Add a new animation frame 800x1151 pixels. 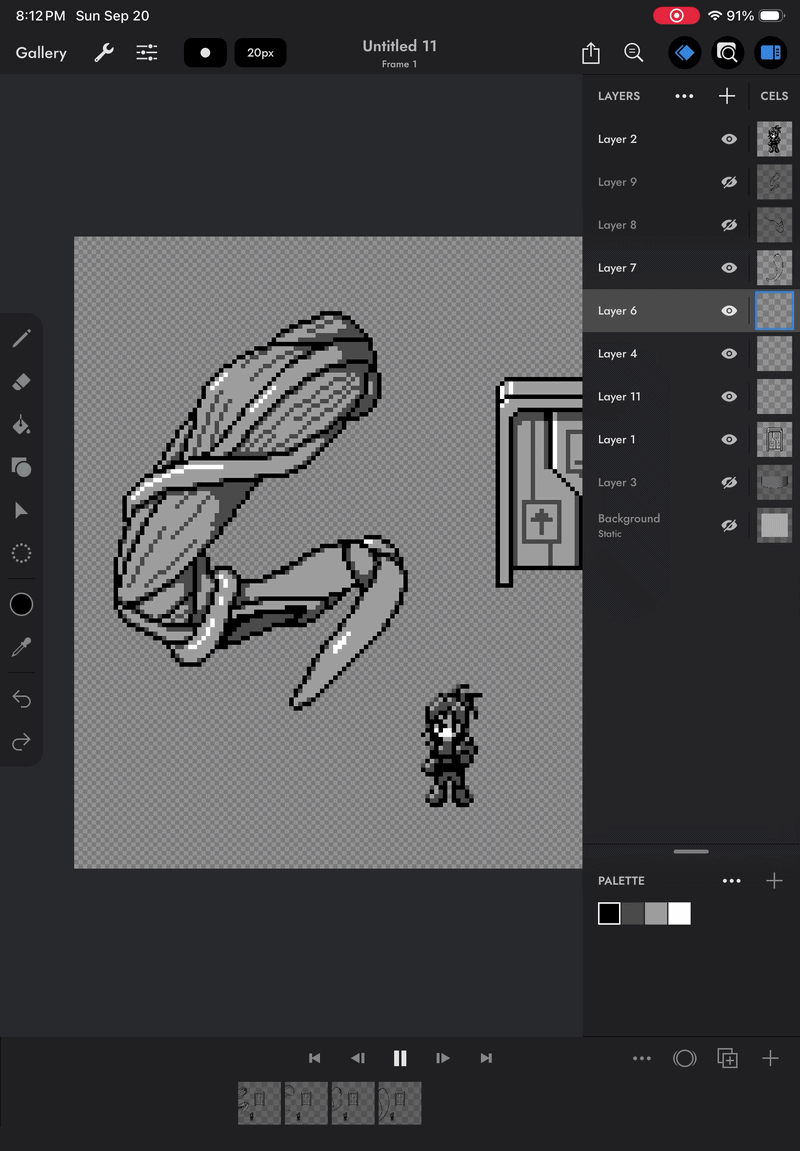tap(770, 1059)
